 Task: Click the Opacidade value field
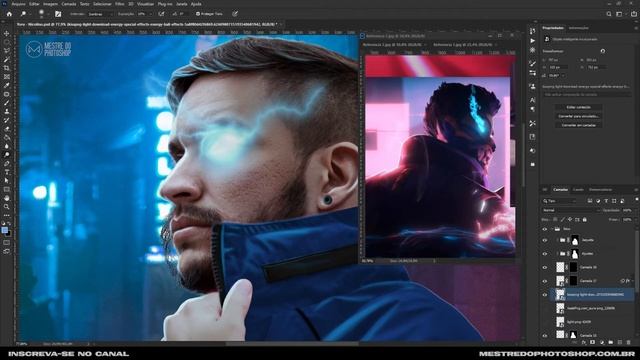(627, 210)
